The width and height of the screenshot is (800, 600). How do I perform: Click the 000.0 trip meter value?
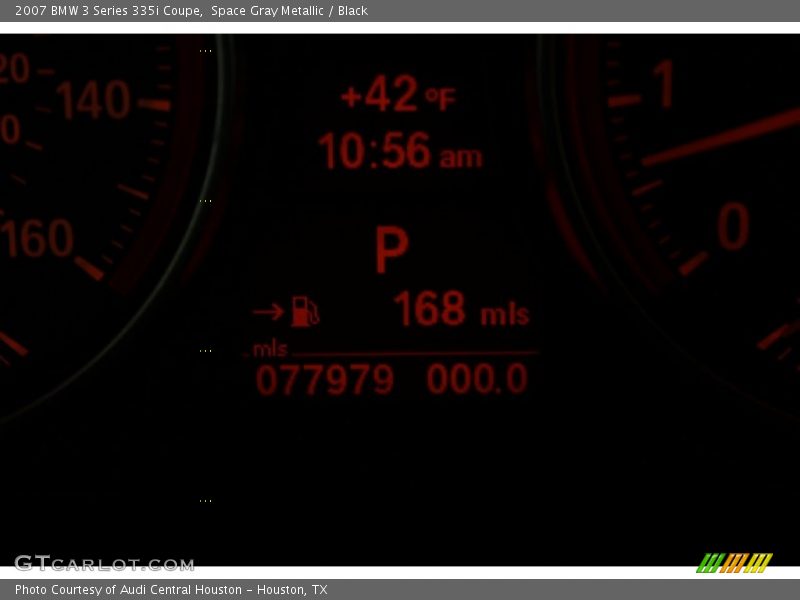coord(477,379)
